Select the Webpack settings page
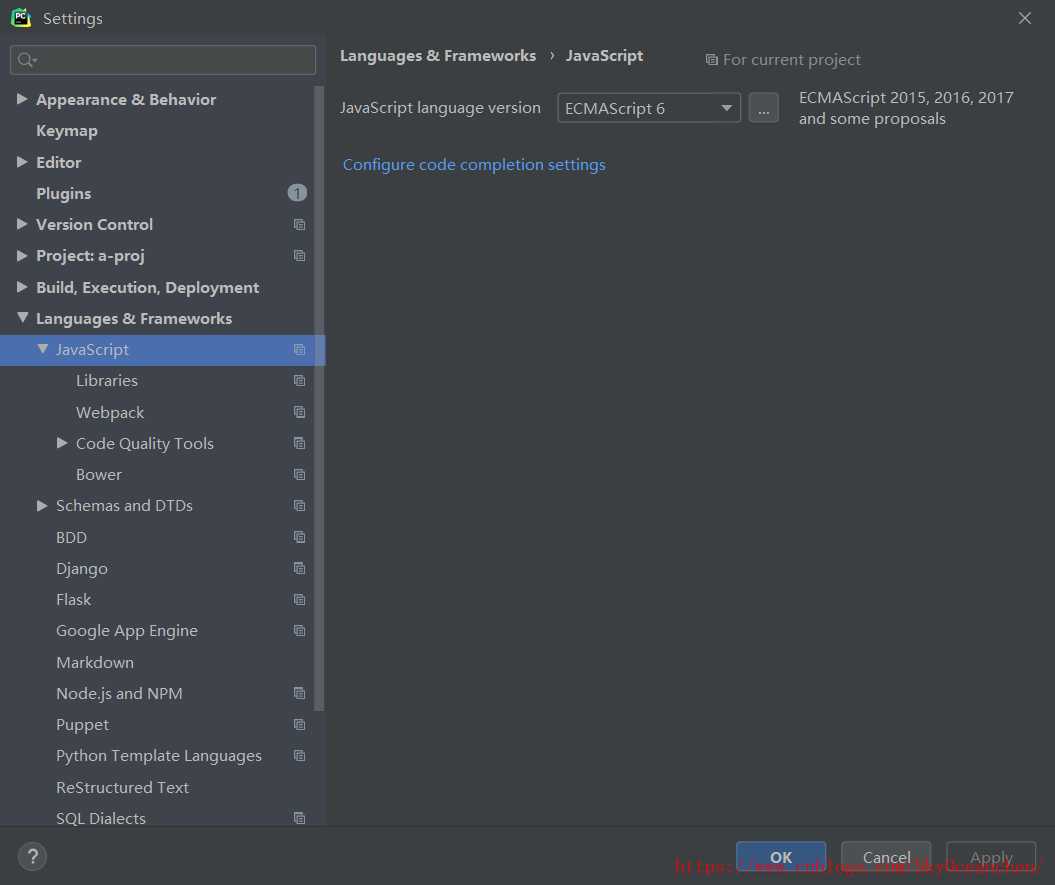1055x885 pixels. (x=110, y=412)
